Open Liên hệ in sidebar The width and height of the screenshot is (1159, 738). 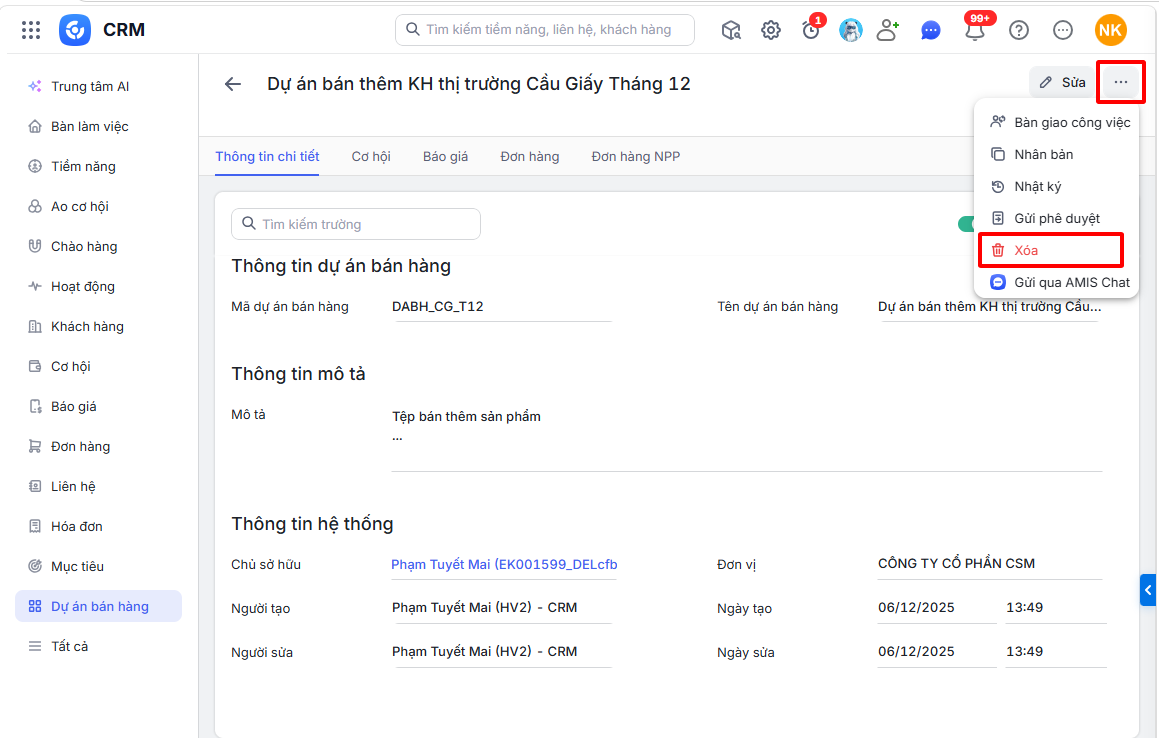point(98,486)
